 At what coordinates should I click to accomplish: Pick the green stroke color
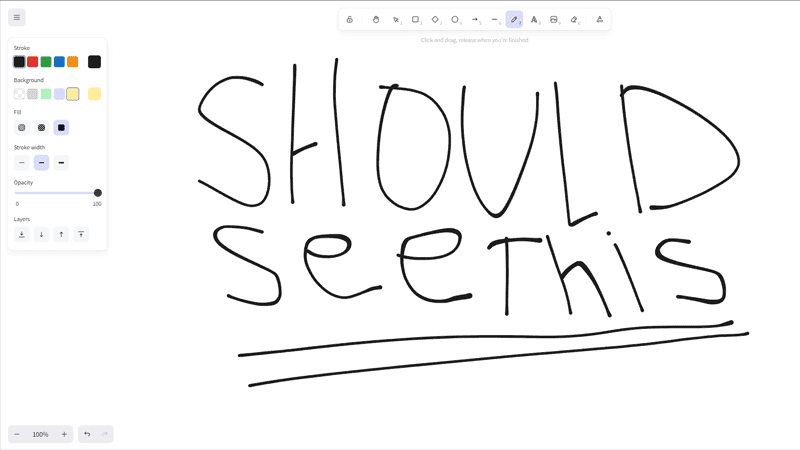(46, 62)
